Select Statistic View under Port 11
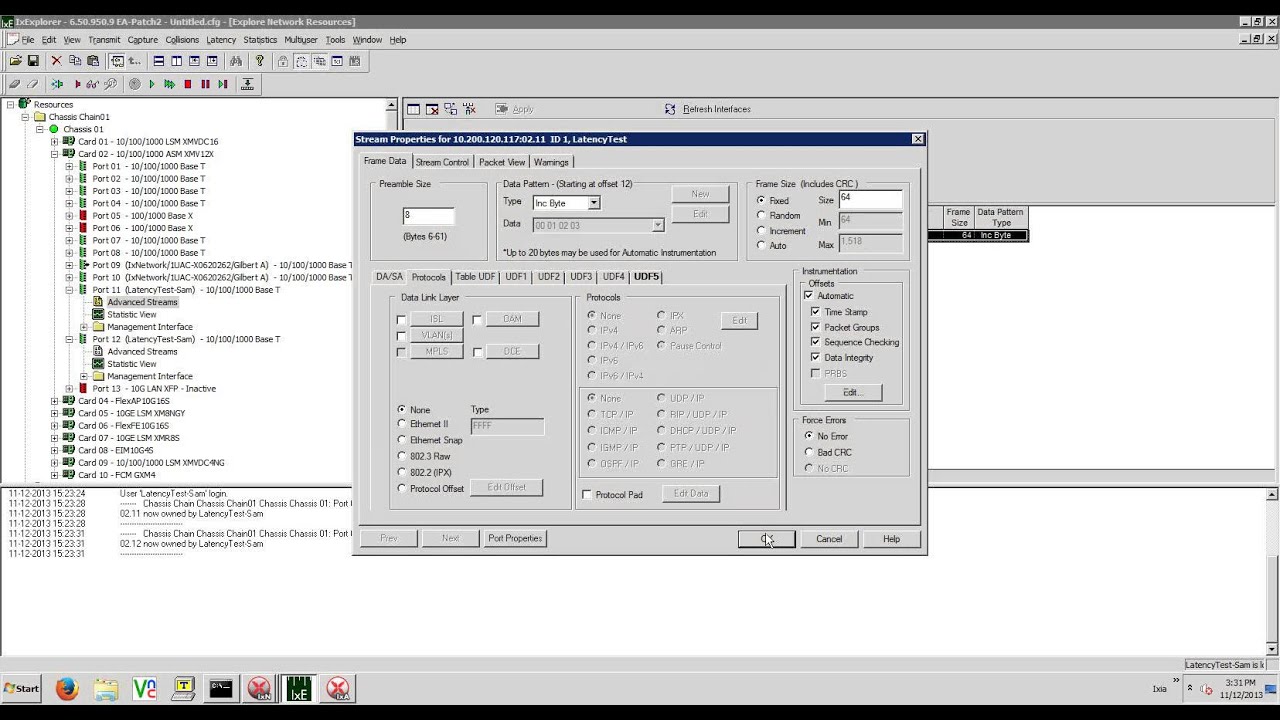 pyautogui.click(x=132, y=315)
